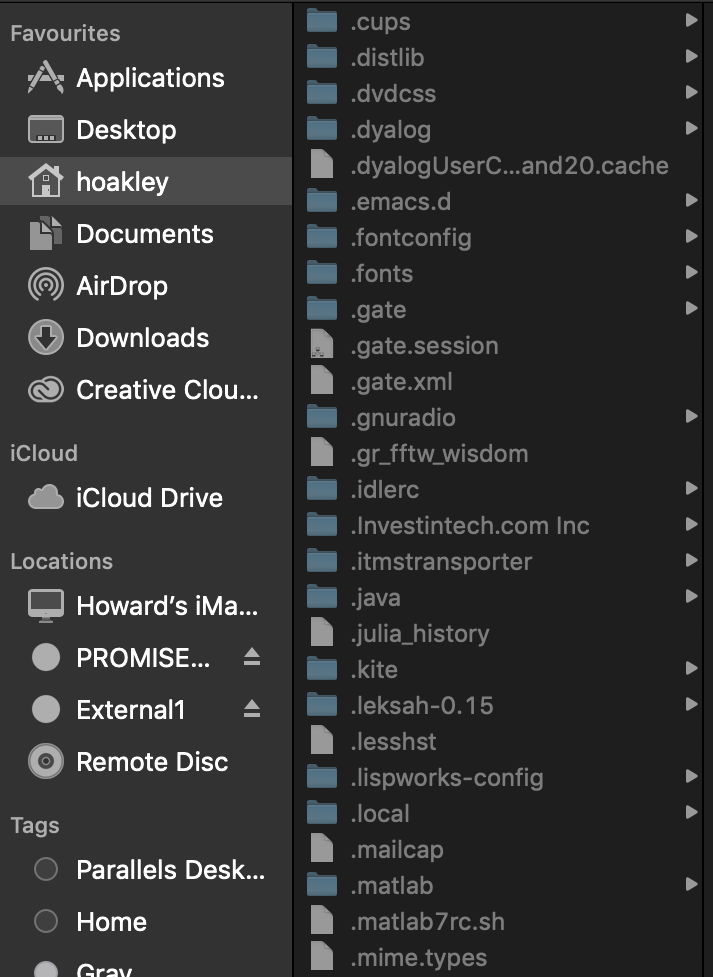The width and height of the screenshot is (713, 977).
Task: Open the .Investintech.com Inc folder
Action: coord(469,525)
